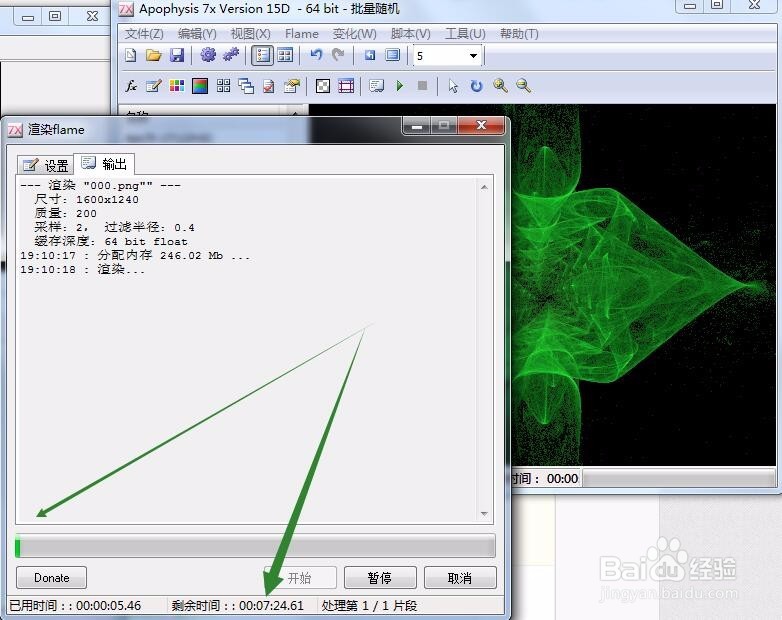
Task: Click the gray stop script icon
Action: click(422, 86)
